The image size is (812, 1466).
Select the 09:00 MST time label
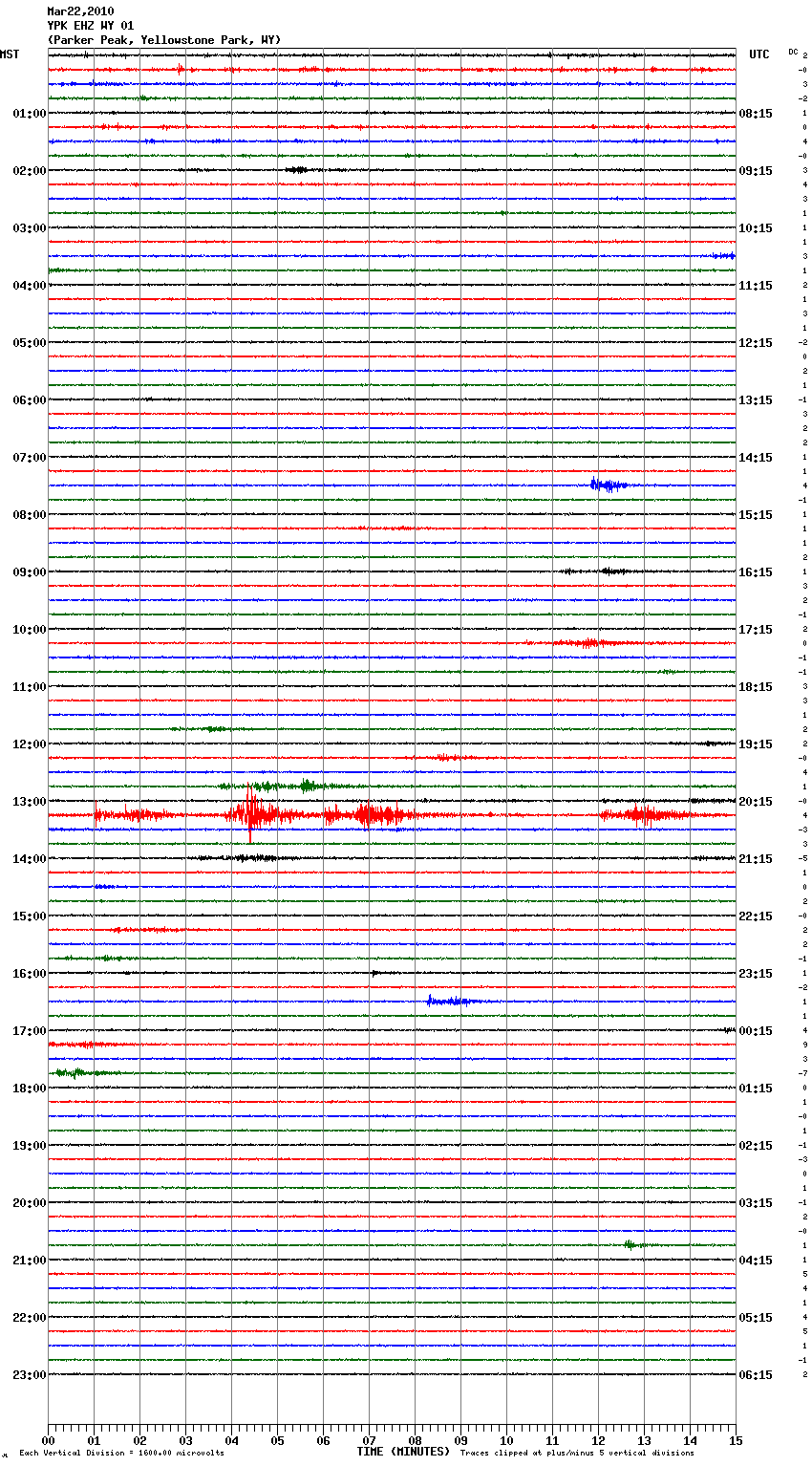[30, 572]
